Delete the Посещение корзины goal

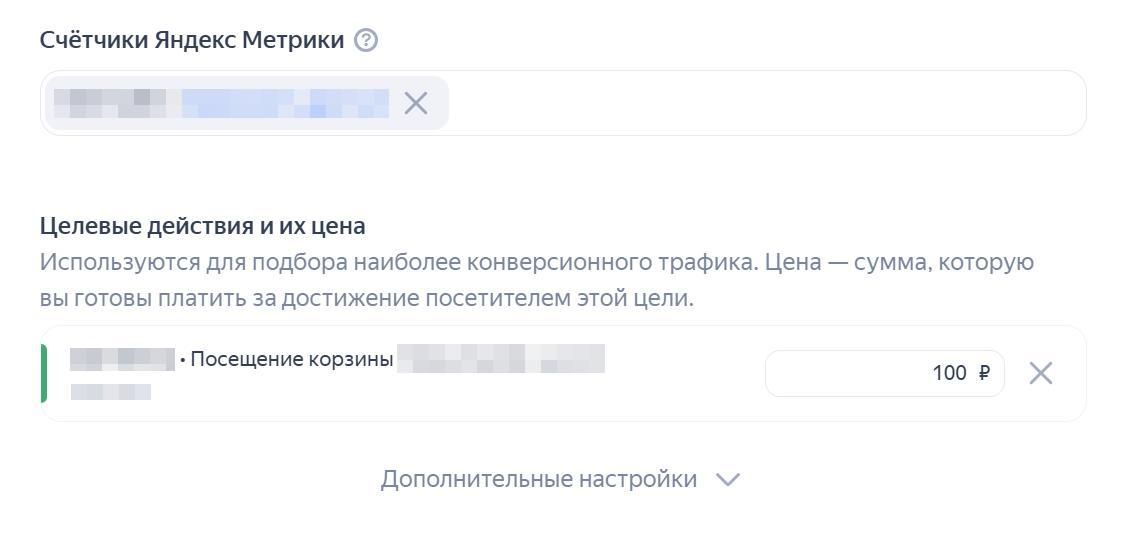pos(1040,373)
